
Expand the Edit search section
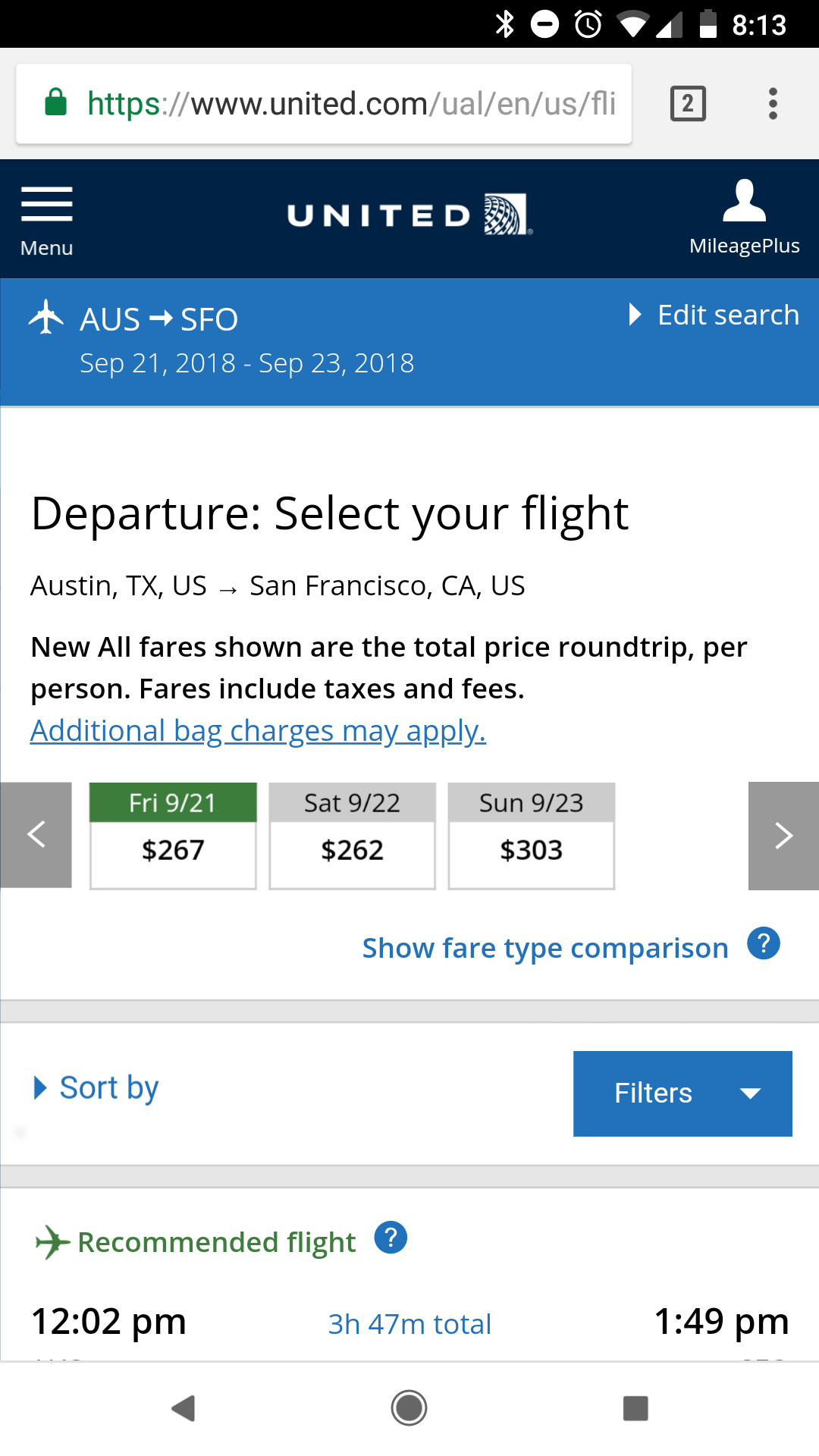tap(714, 315)
